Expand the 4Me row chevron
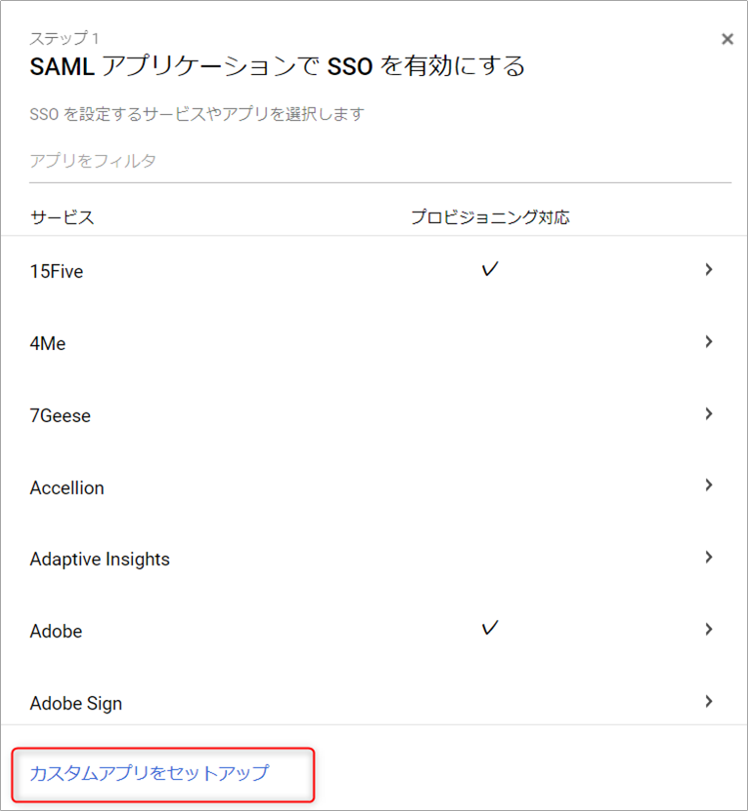 point(708,342)
